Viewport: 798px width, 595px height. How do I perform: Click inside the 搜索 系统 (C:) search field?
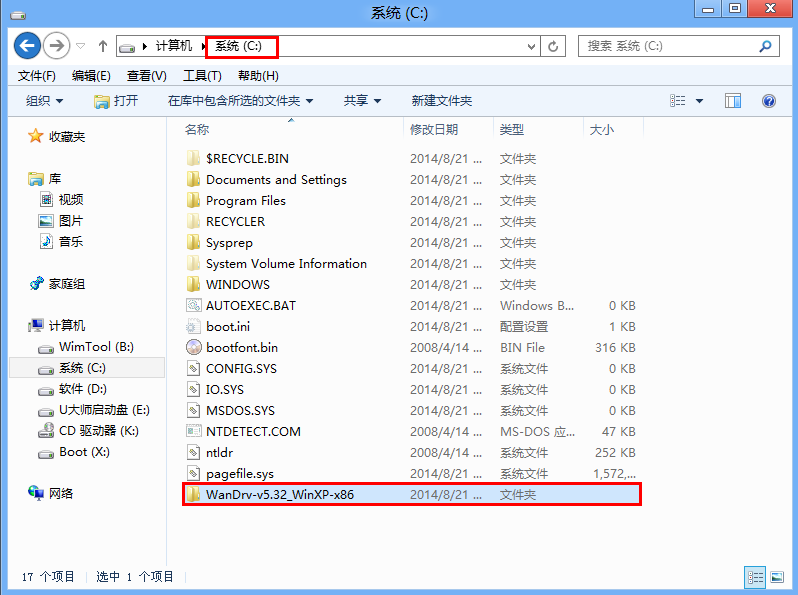665,46
